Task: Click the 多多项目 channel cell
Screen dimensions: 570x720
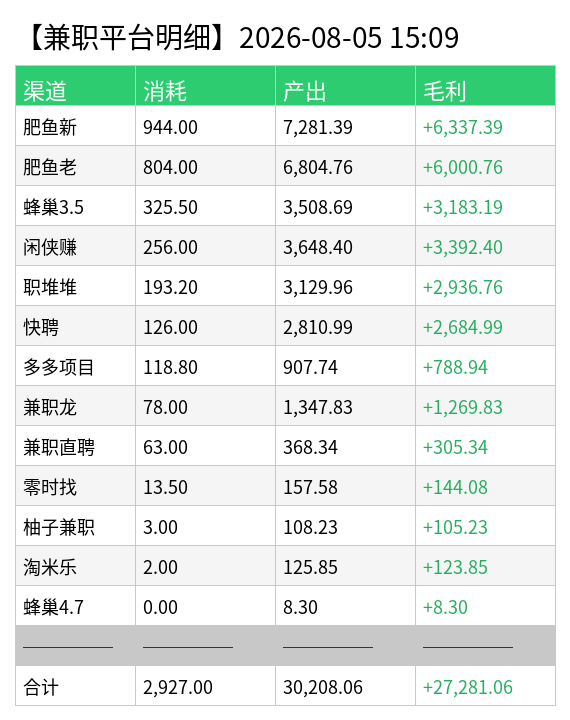Action: [x=75, y=366]
